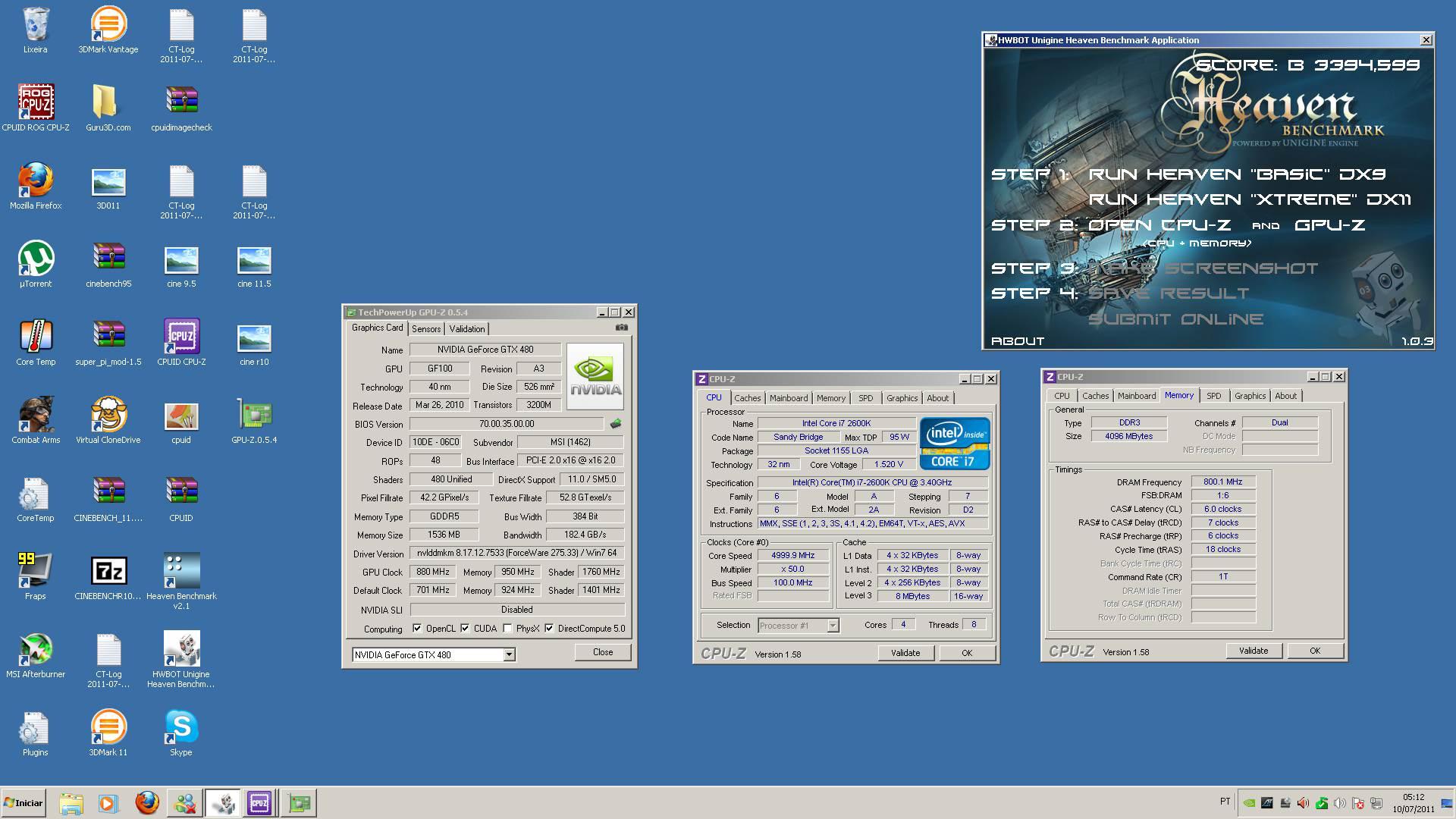Launch Heaven Benchmark v2.1 shortcut
The image size is (1456, 819).
[x=181, y=582]
